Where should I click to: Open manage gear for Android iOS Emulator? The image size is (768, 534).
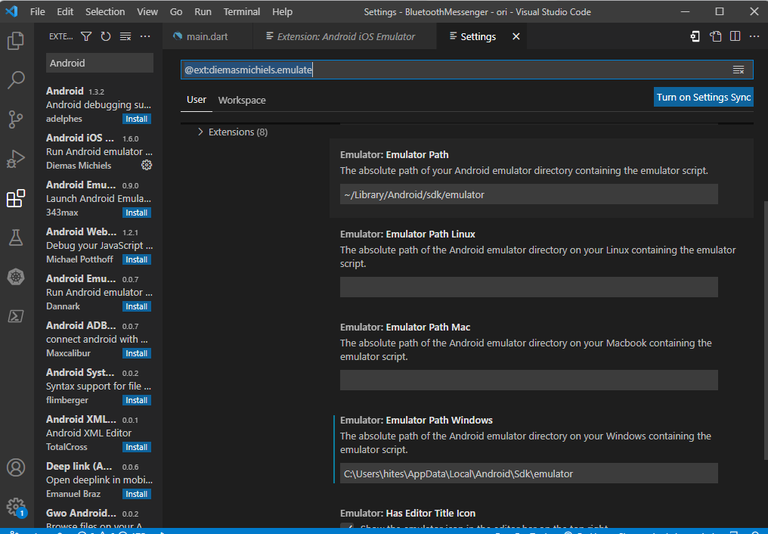point(147,165)
